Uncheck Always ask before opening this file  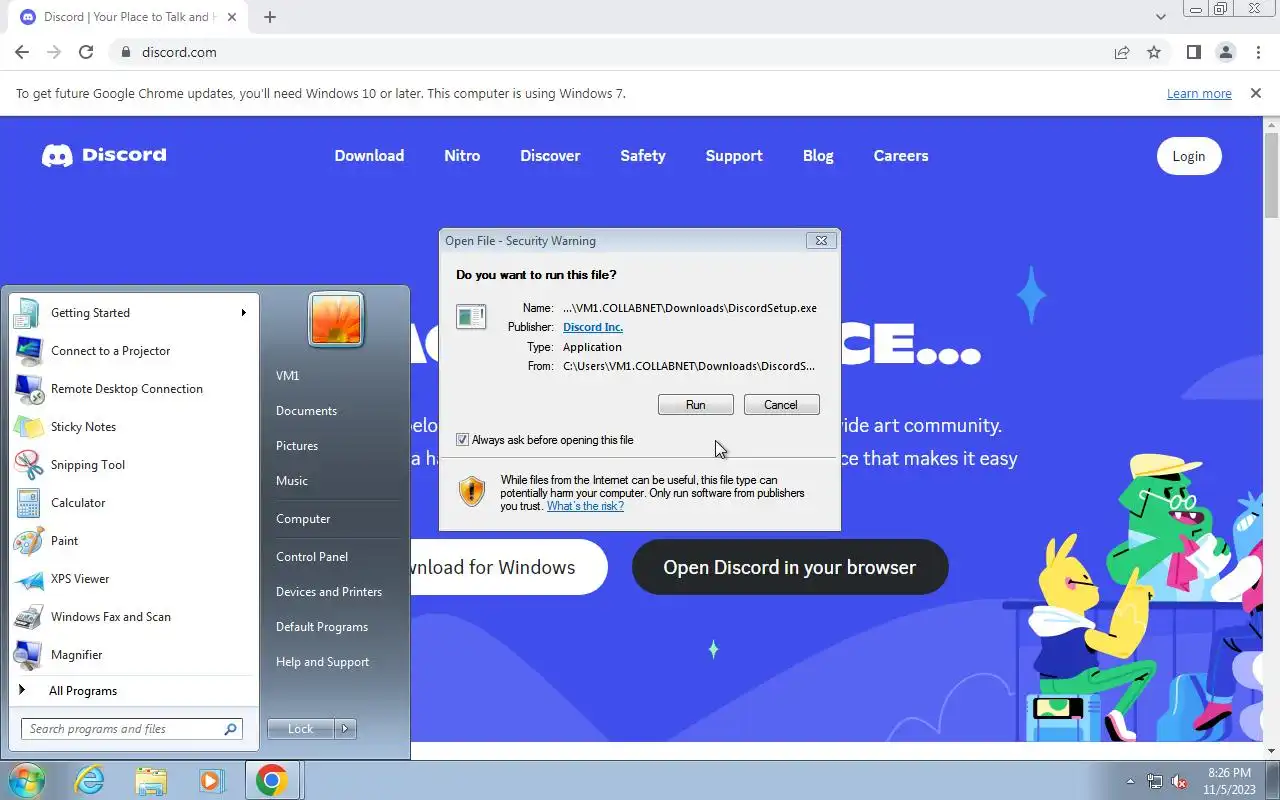pyautogui.click(x=462, y=440)
